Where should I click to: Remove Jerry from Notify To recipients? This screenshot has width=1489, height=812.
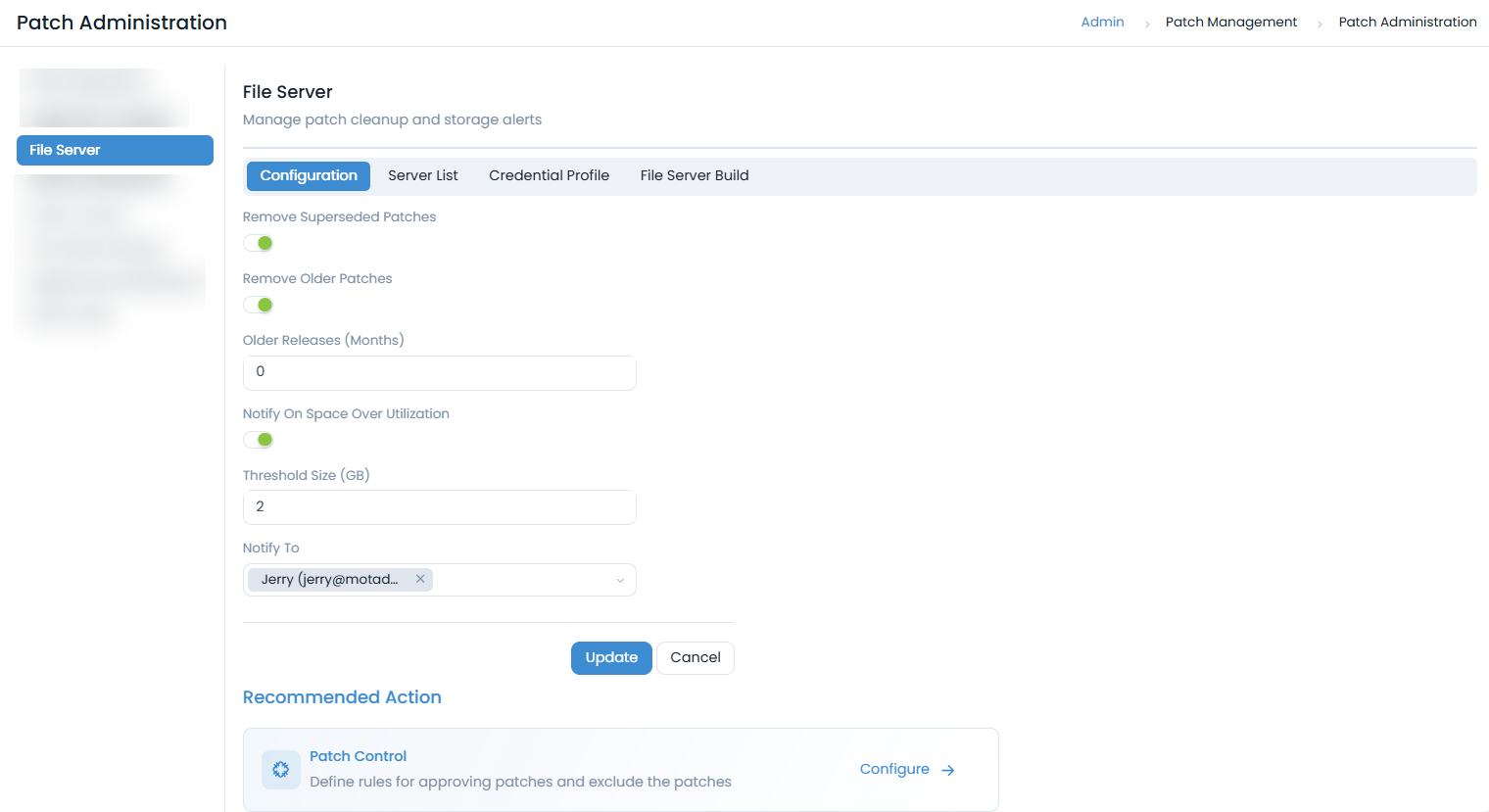(x=420, y=579)
